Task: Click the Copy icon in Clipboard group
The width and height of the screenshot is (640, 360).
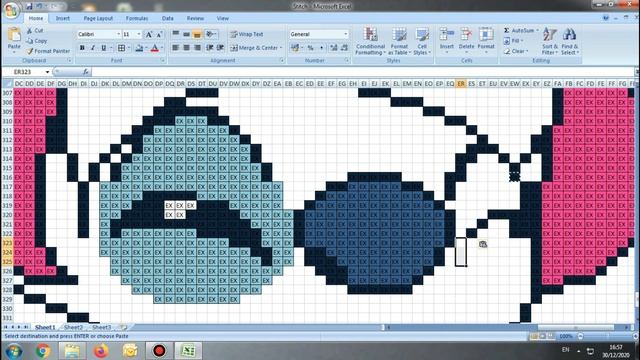Action: coord(29,41)
